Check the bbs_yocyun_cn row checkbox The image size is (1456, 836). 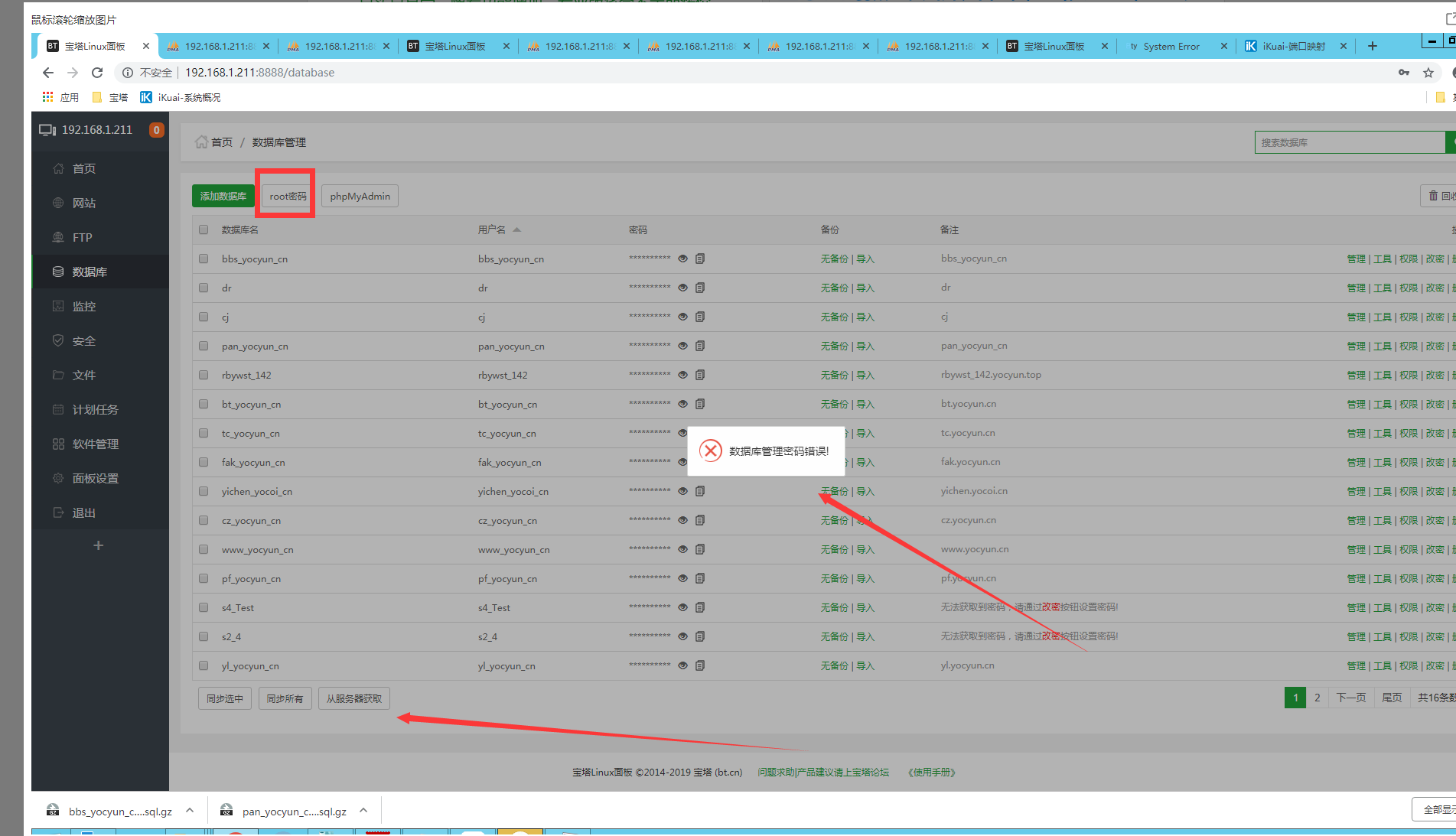[204, 259]
